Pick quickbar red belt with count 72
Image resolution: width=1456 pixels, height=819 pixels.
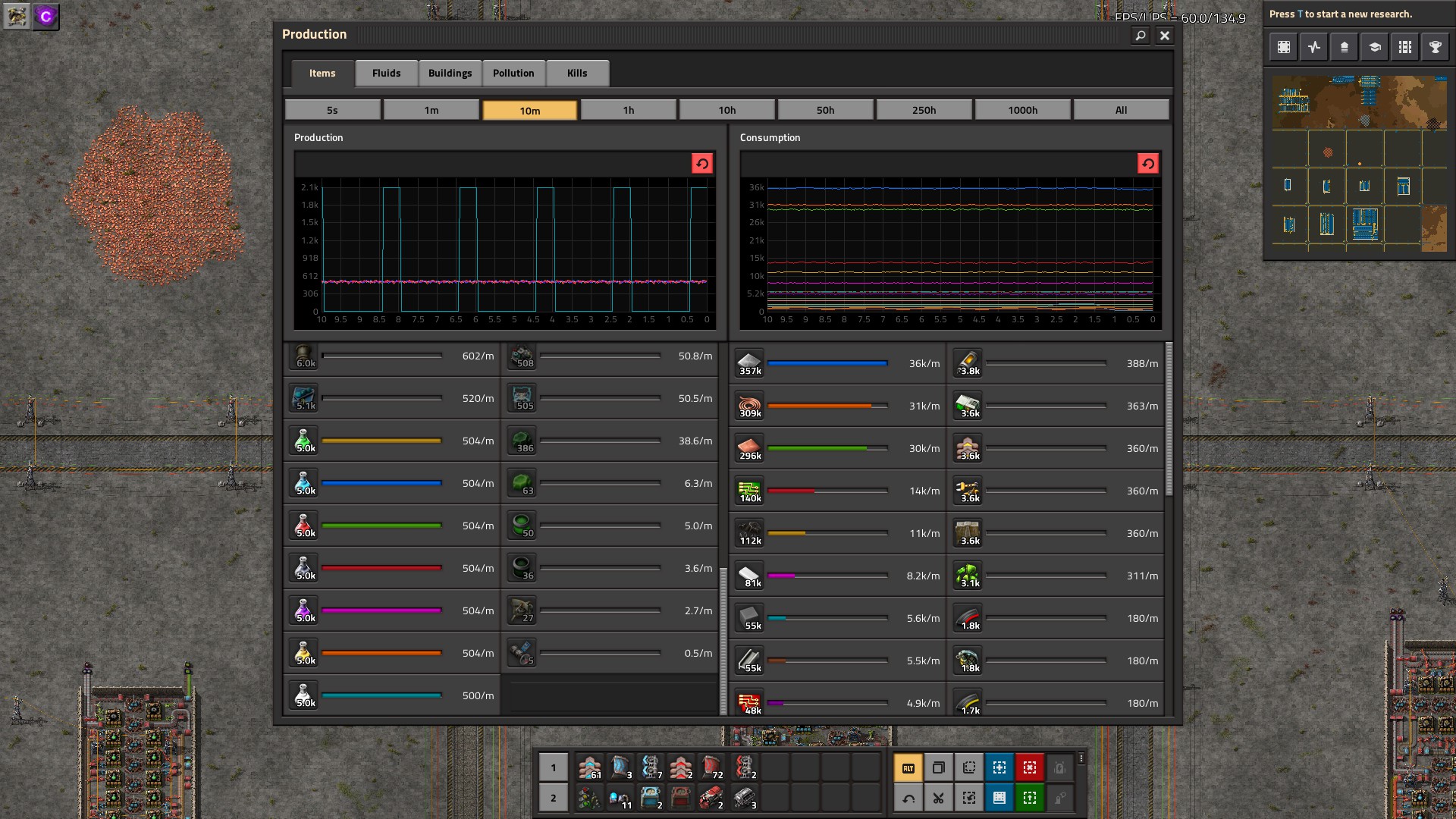click(711, 767)
